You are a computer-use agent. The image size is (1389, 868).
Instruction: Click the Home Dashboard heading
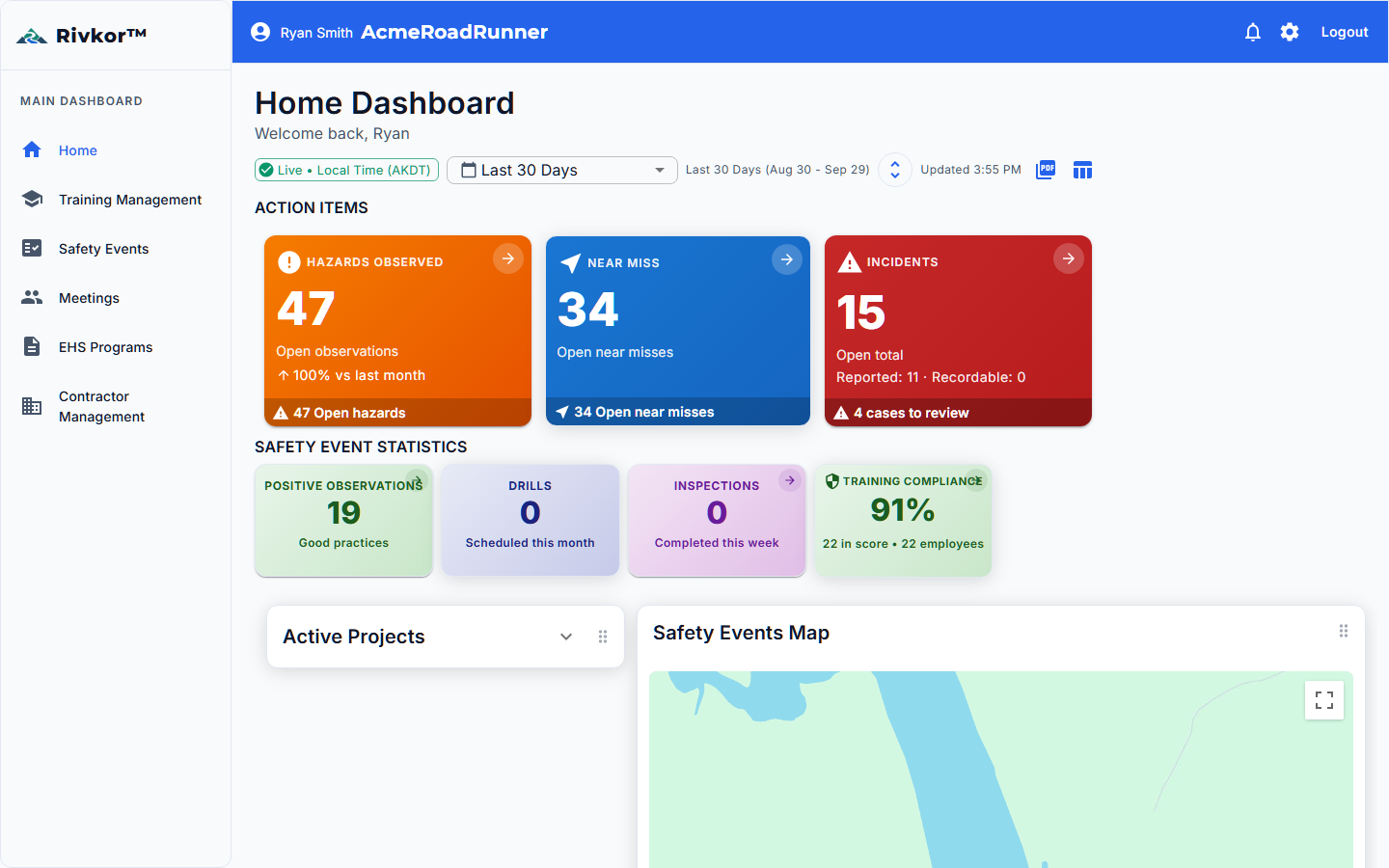pyautogui.click(x=385, y=103)
